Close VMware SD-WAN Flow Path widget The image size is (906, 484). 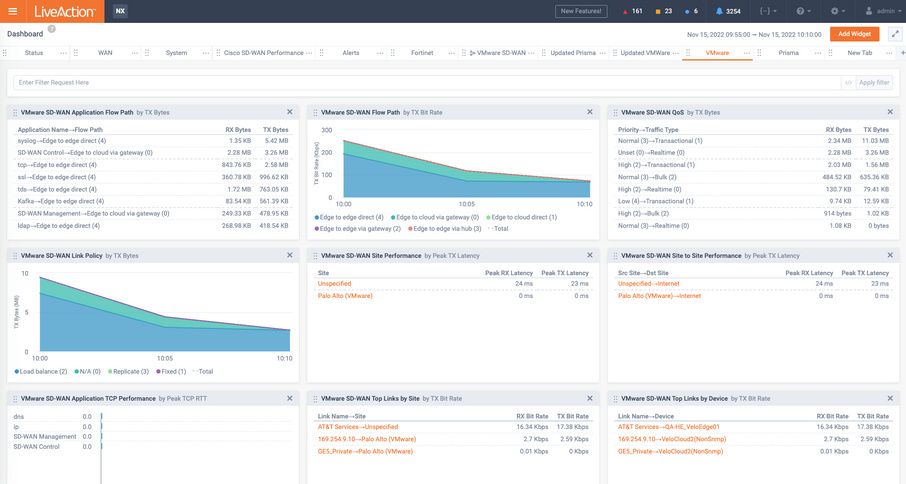[x=590, y=112]
